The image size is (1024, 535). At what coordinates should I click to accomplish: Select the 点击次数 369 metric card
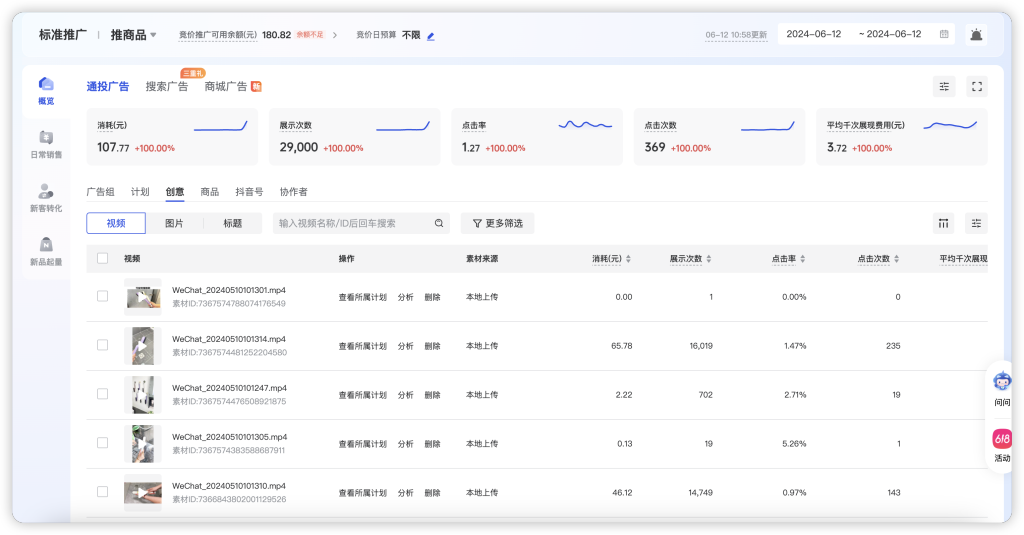coord(719,137)
